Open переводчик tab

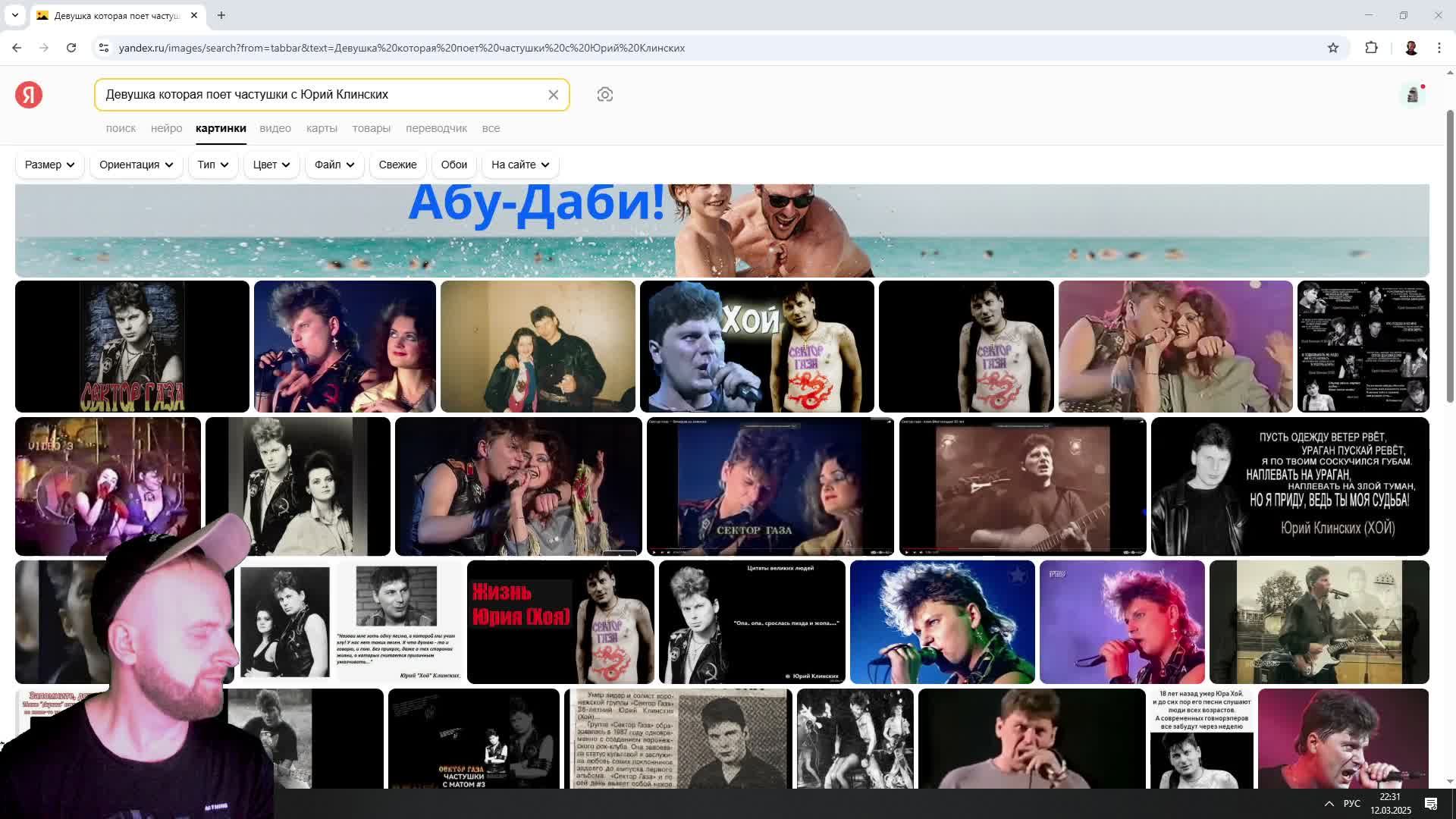(436, 128)
